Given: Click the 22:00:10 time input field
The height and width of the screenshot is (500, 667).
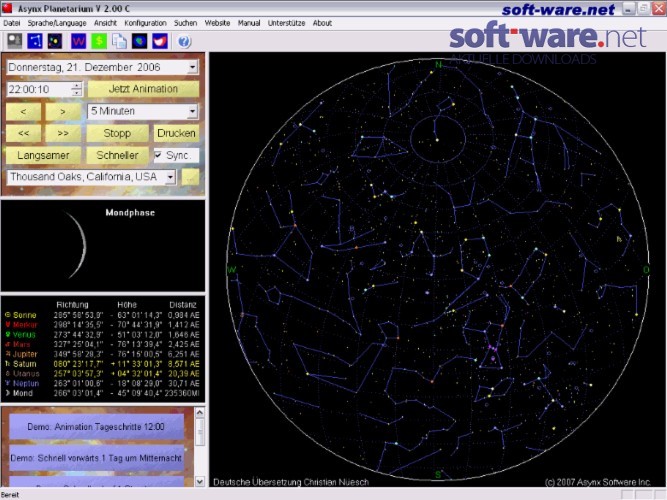Looking at the screenshot, I should (39, 89).
